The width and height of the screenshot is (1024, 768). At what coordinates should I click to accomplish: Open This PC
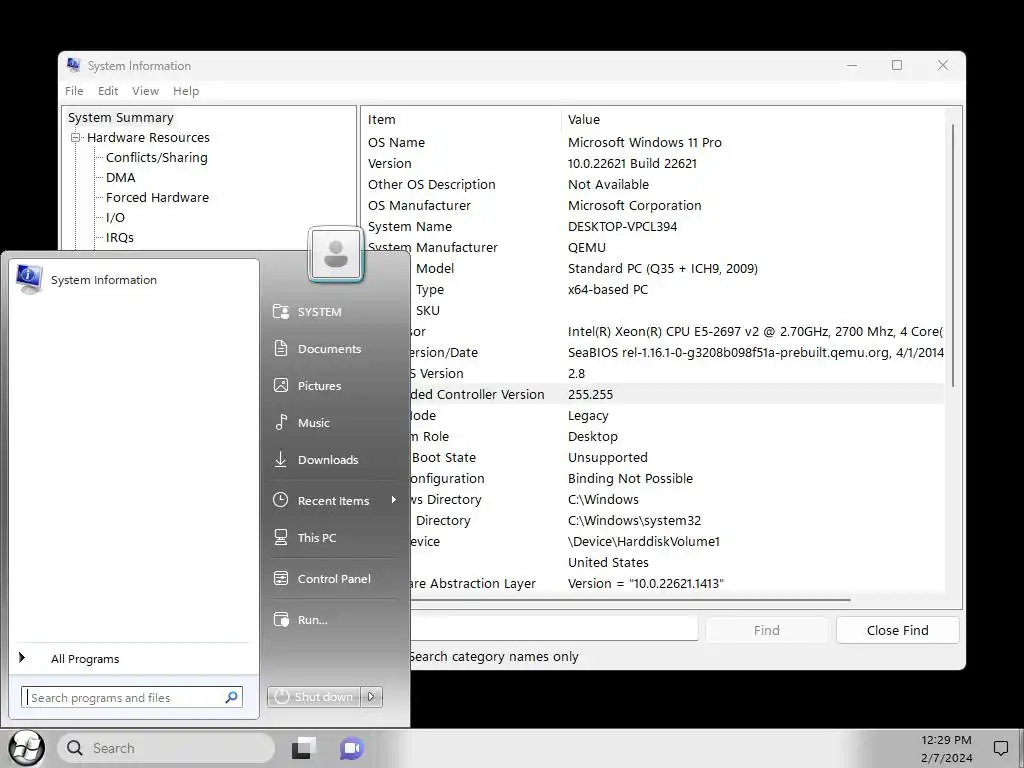317,537
